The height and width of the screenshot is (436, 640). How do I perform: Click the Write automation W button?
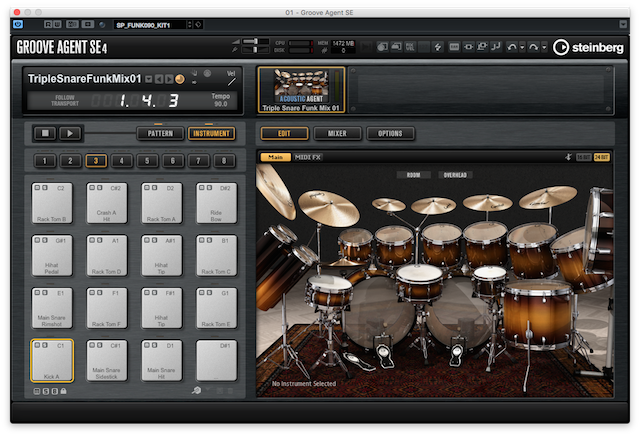[x=57, y=24]
